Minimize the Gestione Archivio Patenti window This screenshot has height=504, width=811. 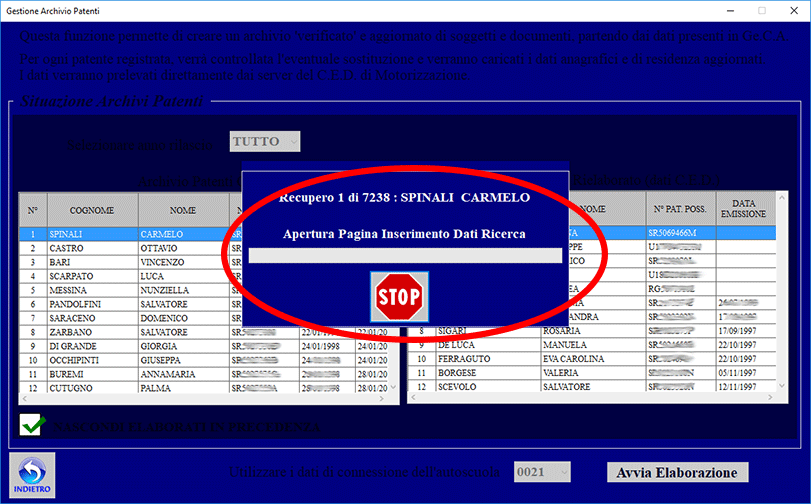click(730, 10)
